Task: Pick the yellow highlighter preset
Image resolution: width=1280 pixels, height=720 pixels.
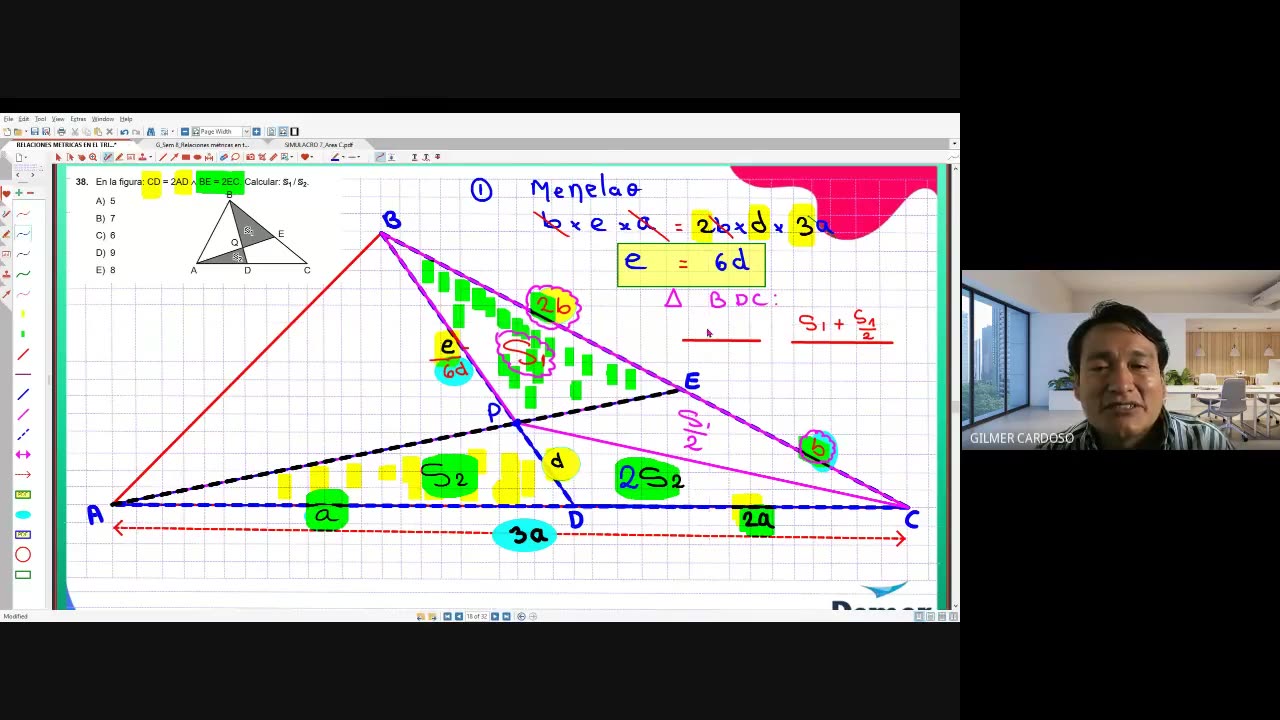Action: [23, 314]
